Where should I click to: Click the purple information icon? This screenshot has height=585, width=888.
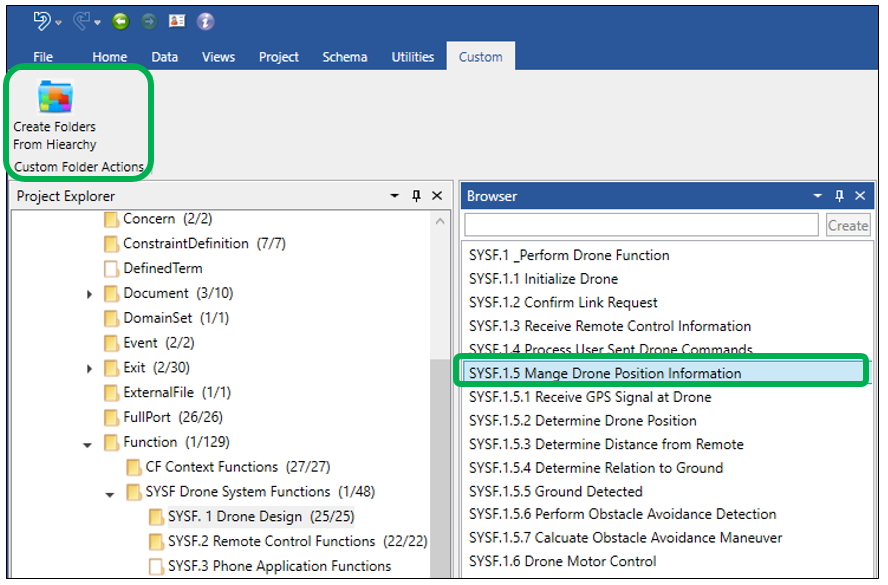(205, 21)
